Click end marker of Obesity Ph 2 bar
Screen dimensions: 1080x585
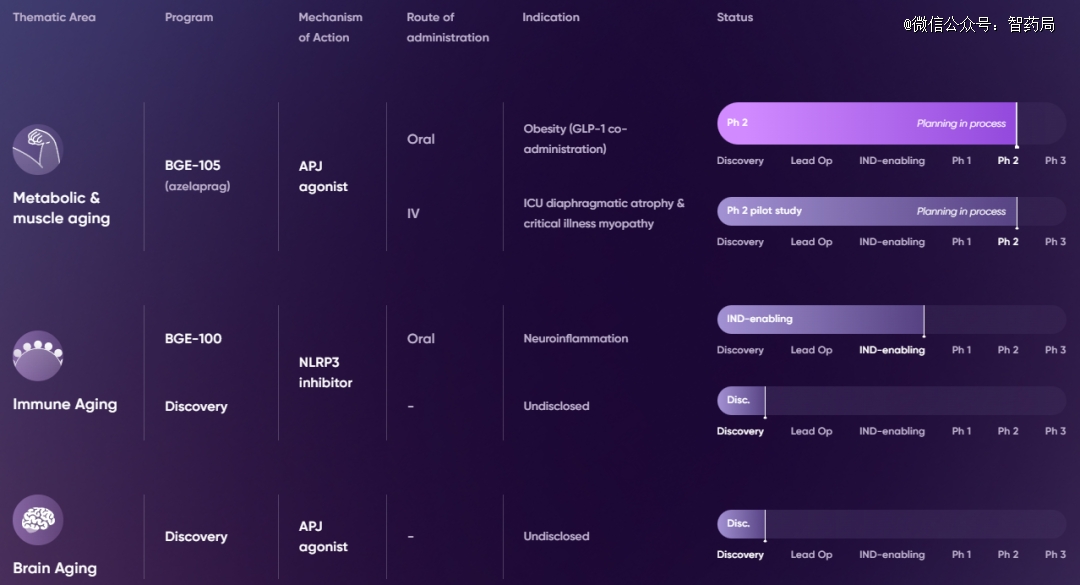click(1017, 125)
